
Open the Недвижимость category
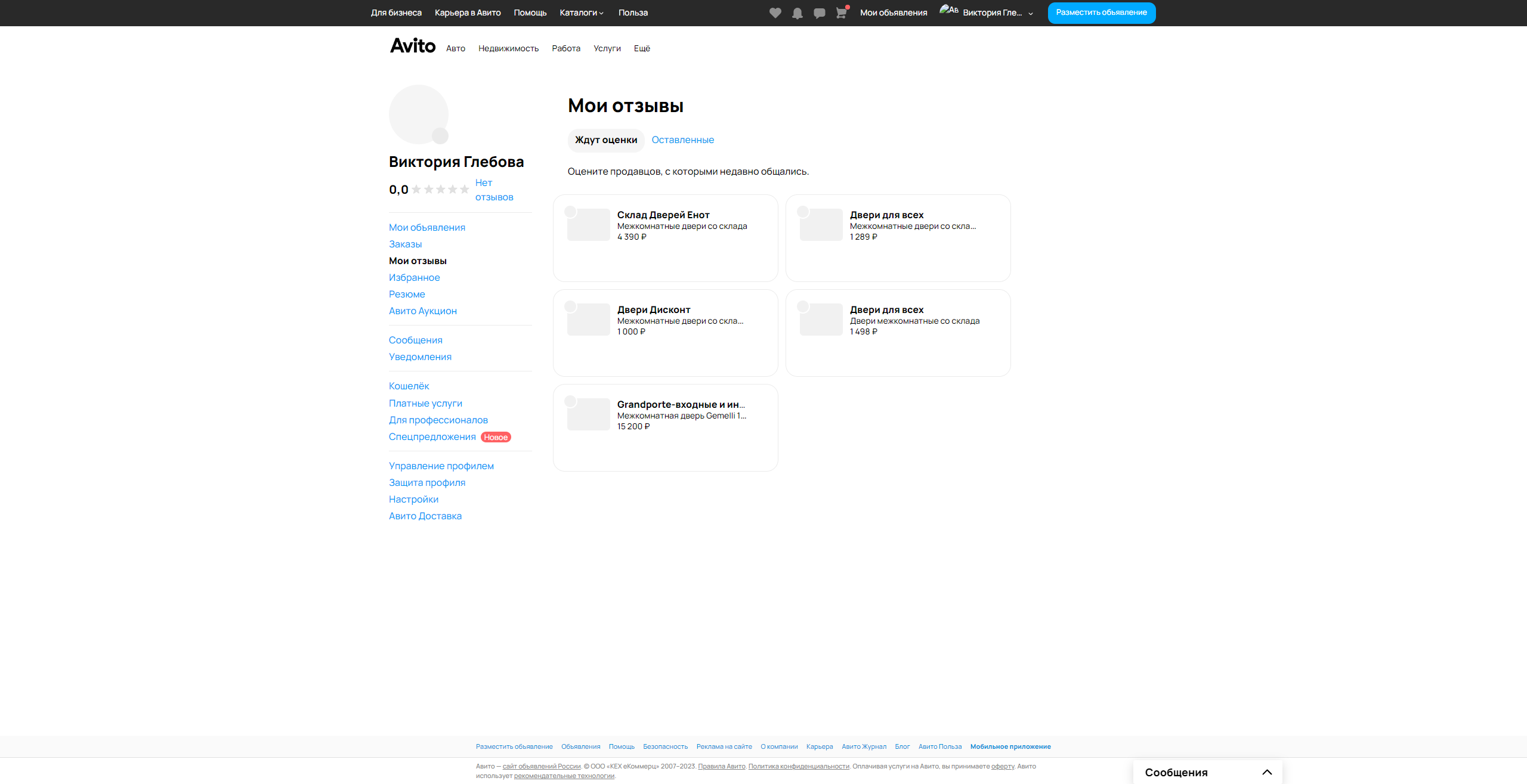coord(508,49)
